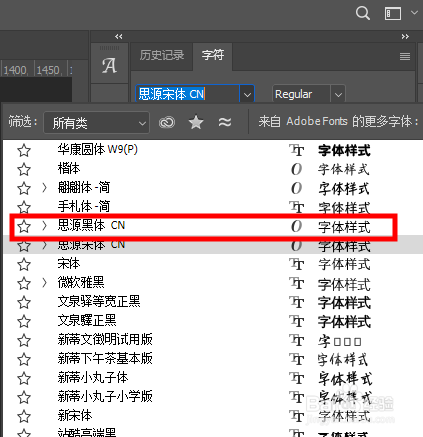This screenshot has height=437, width=423.
Task: Click OpenType icon of 翩翩体-简 row
Action: tap(296, 188)
